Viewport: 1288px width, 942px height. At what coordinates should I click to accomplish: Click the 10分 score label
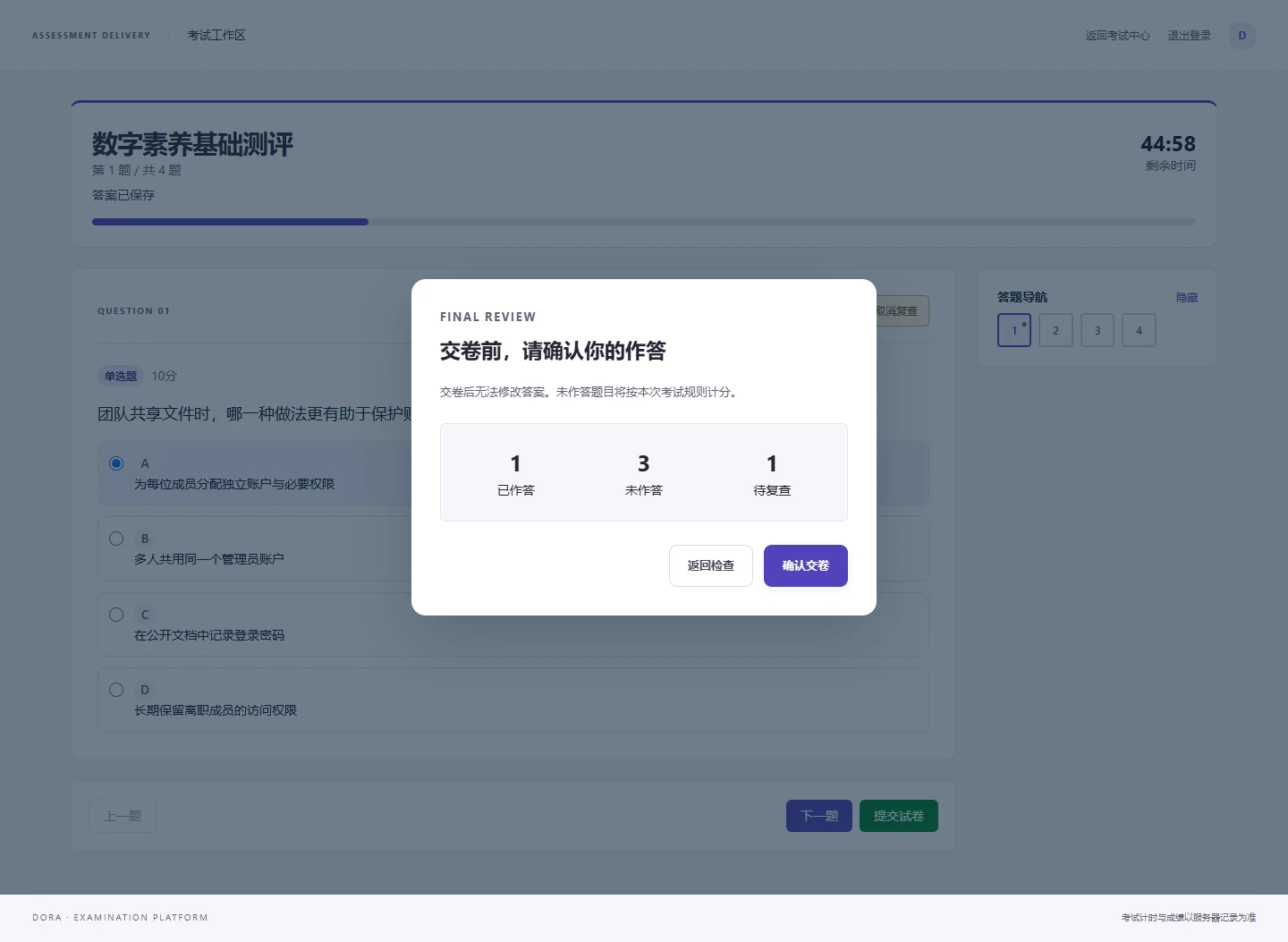(x=164, y=376)
